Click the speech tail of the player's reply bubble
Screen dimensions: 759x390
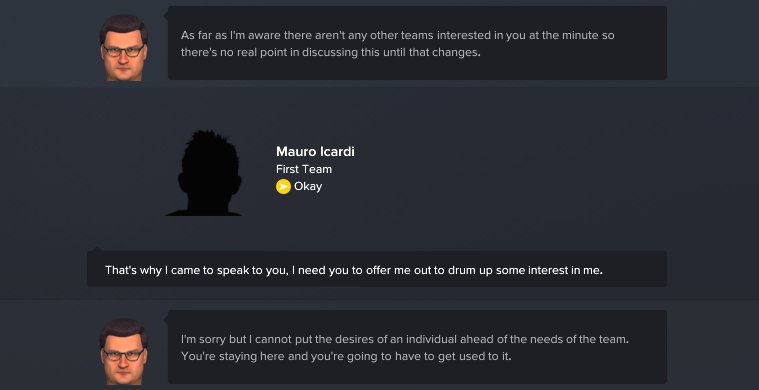(97, 249)
